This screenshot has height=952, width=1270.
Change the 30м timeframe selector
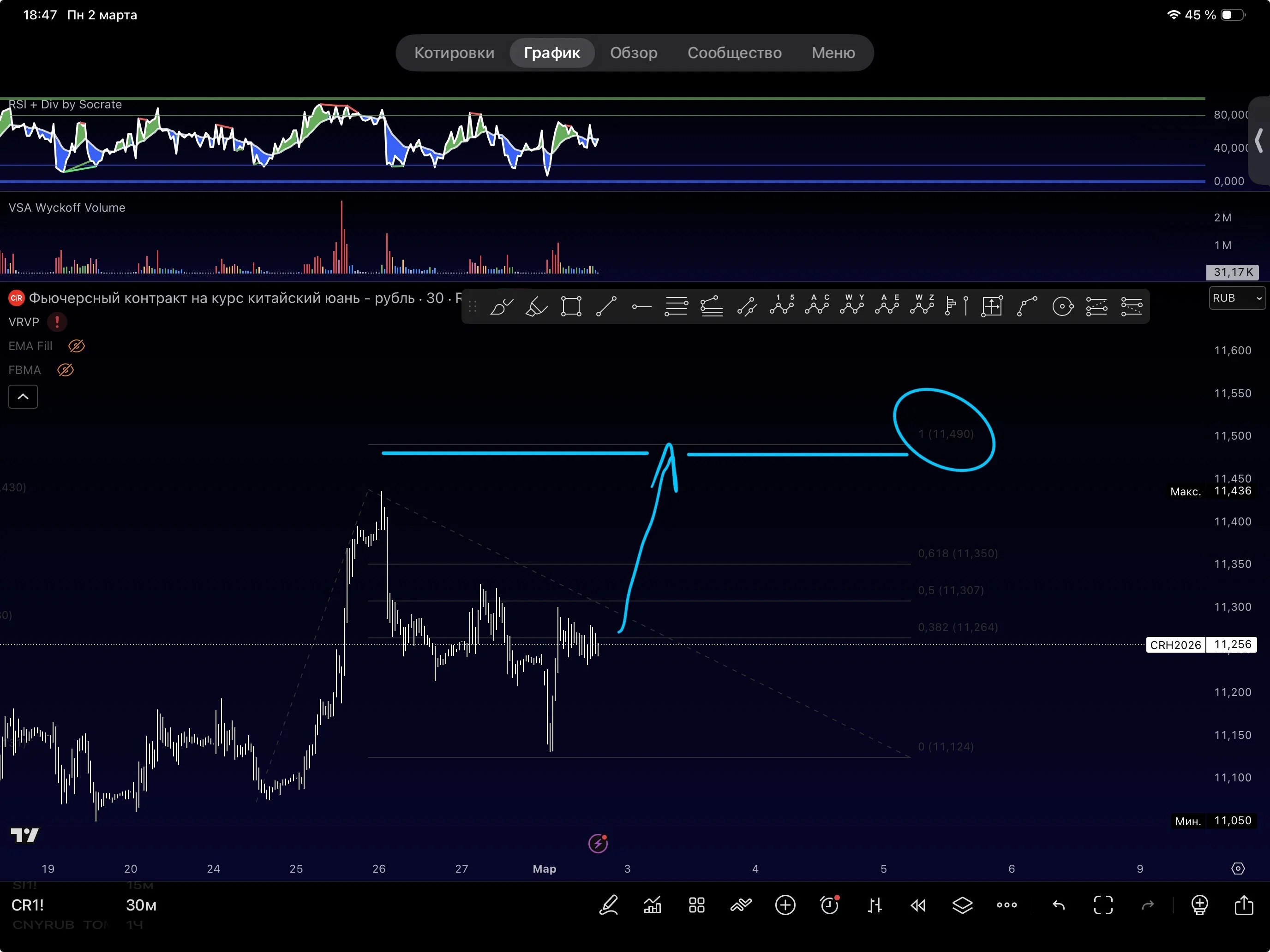(141, 905)
